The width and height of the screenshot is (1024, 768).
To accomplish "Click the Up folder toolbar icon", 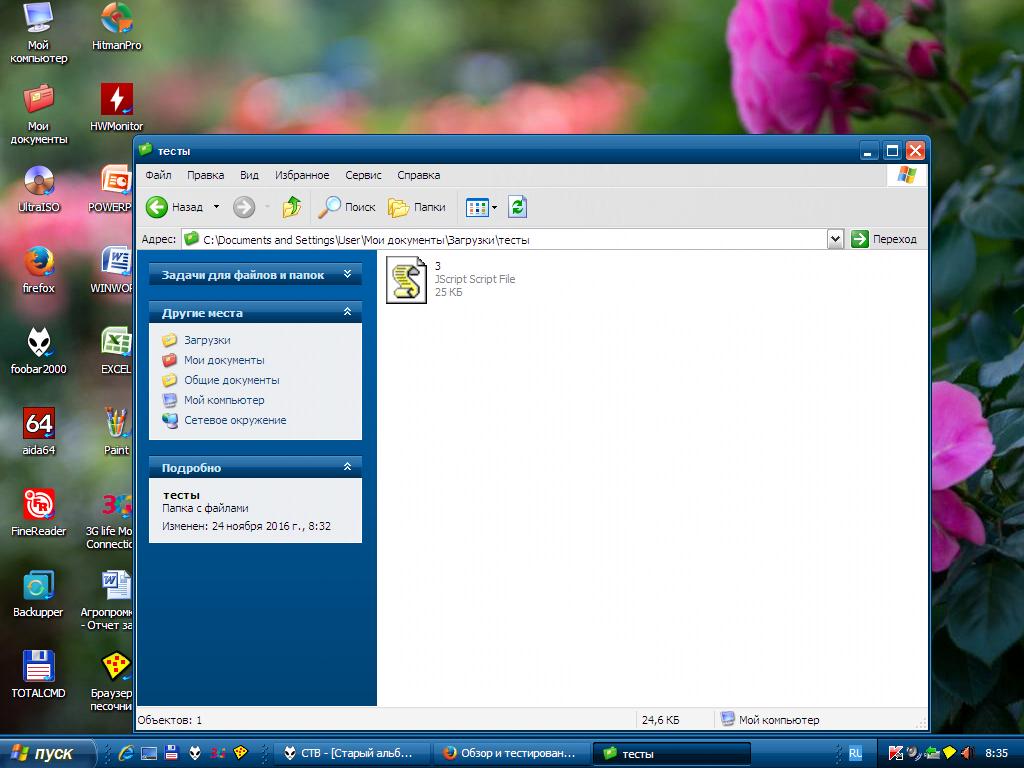I will (x=292, y=207).
